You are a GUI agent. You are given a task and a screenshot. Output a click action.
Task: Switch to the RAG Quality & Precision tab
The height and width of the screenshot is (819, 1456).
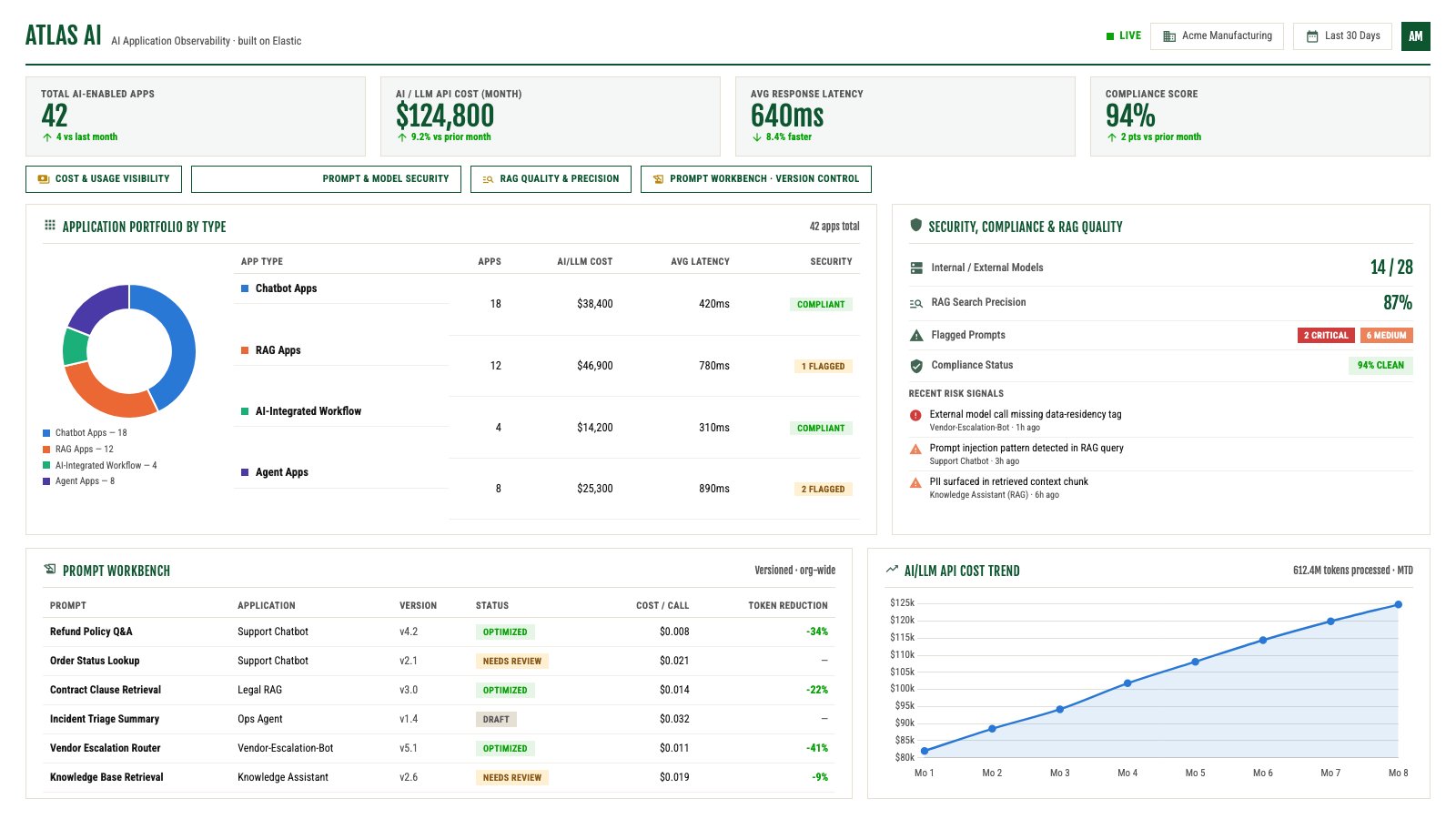[x=551, y=179]
